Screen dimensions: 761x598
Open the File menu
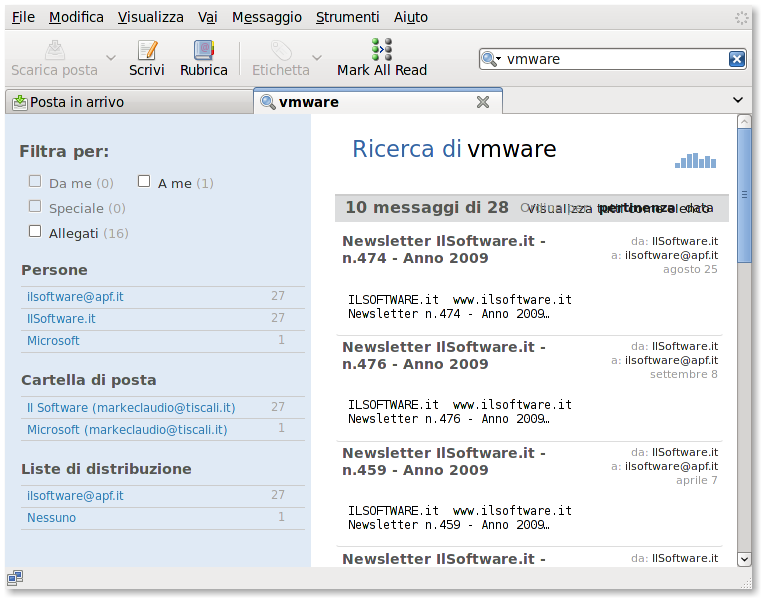click(x=23, y=17)
